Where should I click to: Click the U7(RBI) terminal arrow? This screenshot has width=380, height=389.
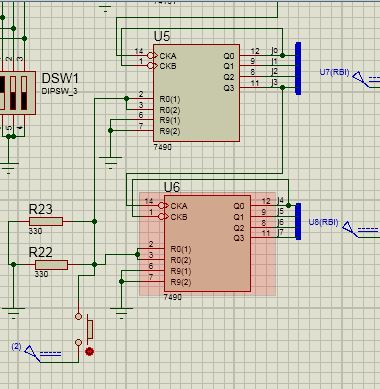click(x=360, y=78)
